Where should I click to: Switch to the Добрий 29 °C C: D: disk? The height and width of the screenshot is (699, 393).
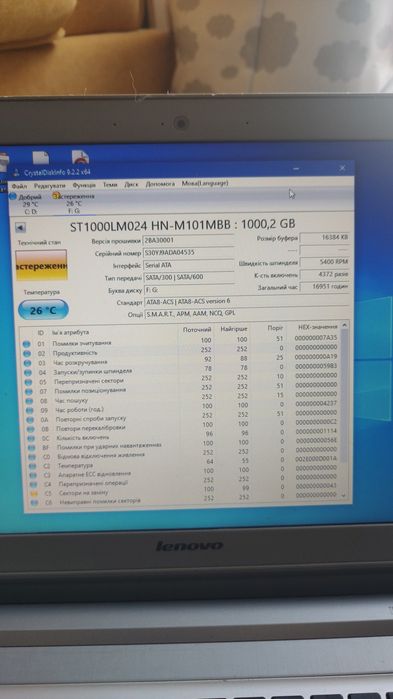click(28, 204)
